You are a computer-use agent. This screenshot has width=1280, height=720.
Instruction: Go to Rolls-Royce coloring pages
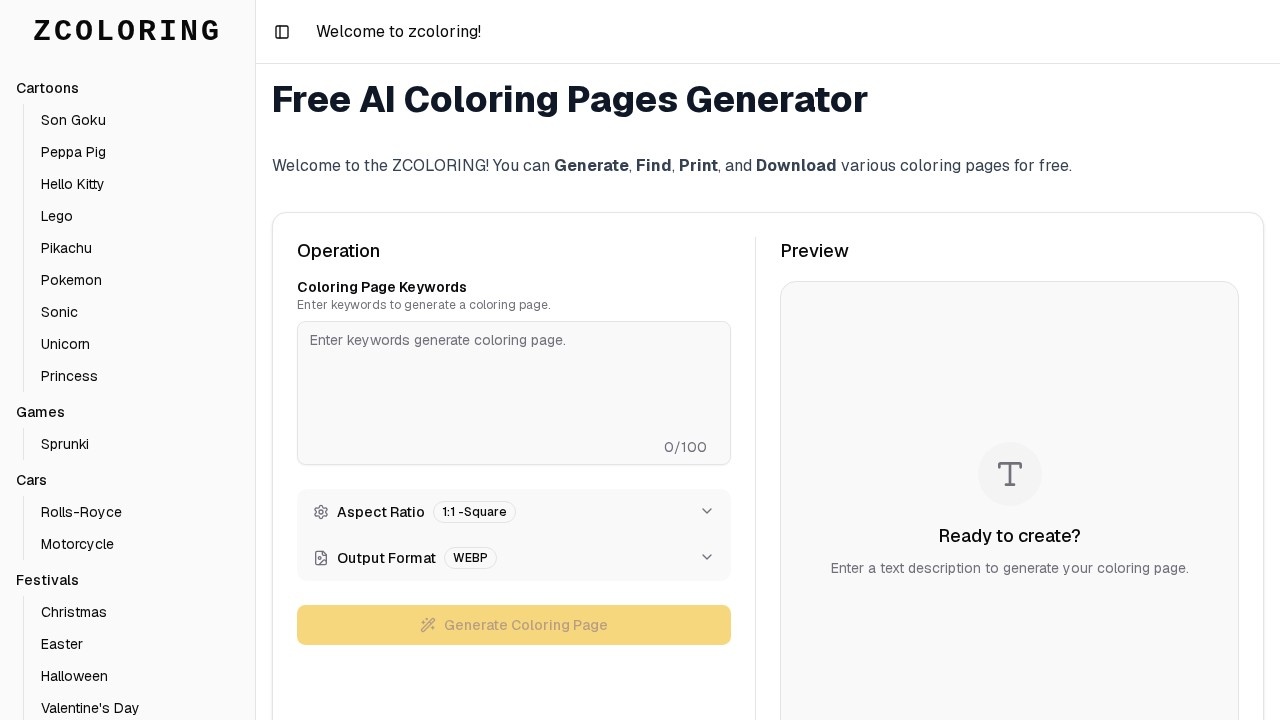[81, 512]
